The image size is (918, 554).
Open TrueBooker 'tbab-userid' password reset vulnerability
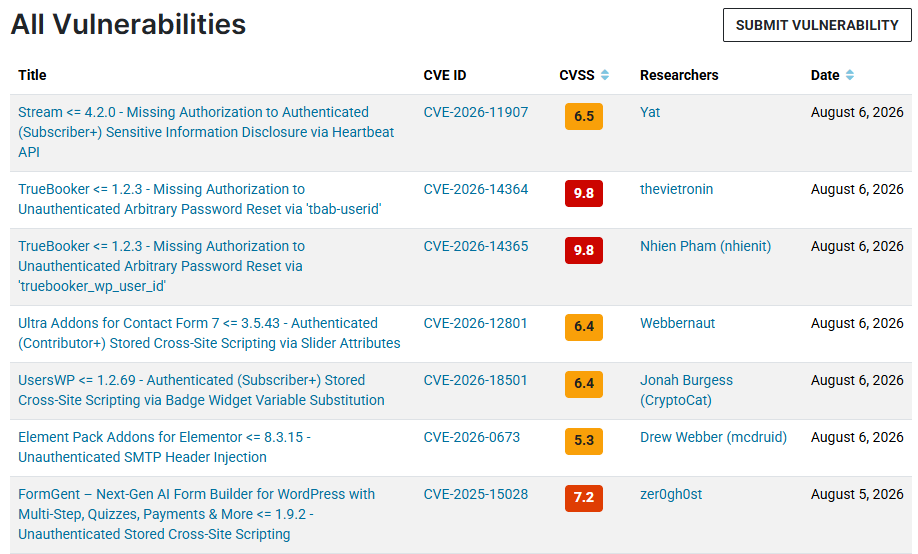click(x=200, y=199)
